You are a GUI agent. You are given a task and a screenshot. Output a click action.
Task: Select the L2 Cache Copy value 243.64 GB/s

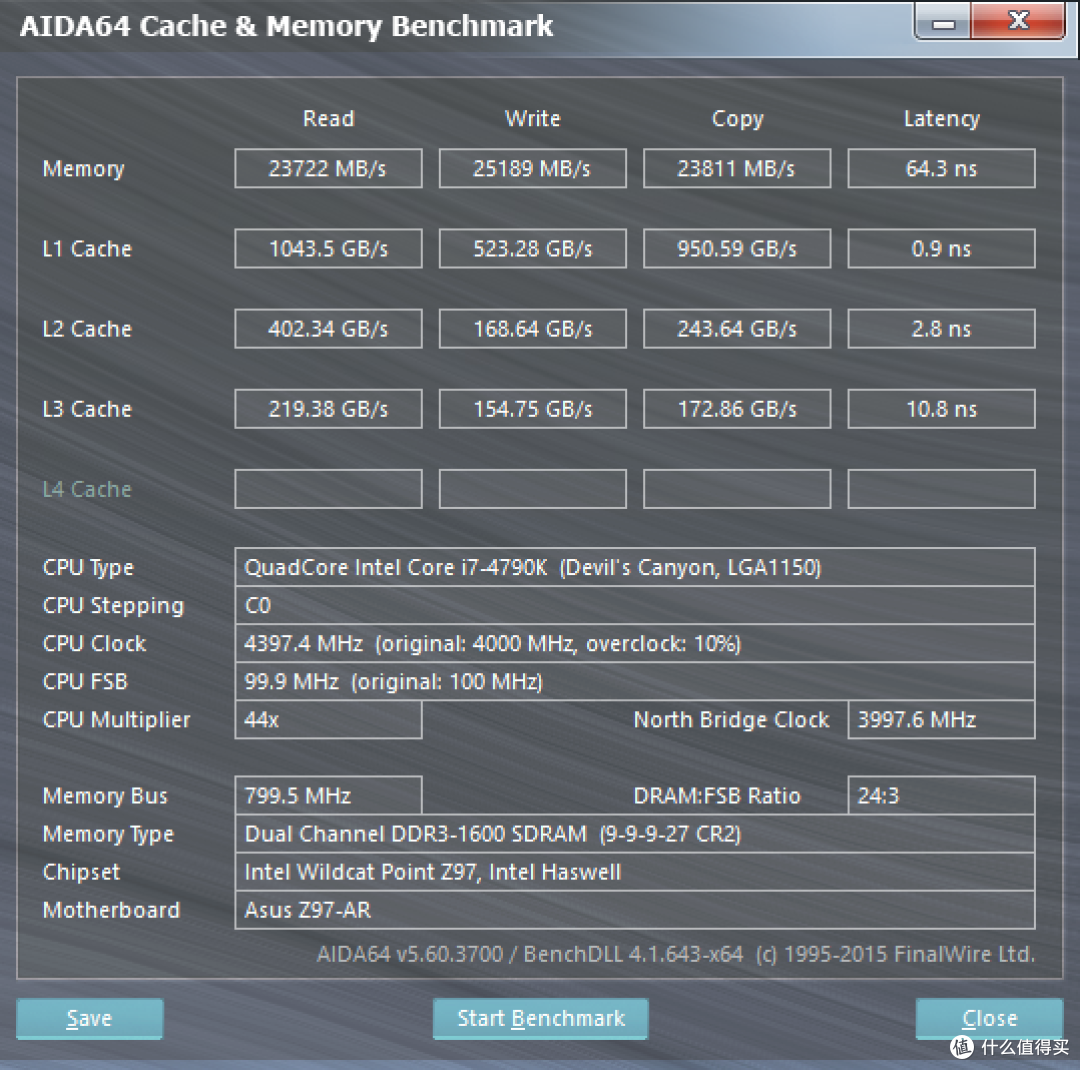737,329
